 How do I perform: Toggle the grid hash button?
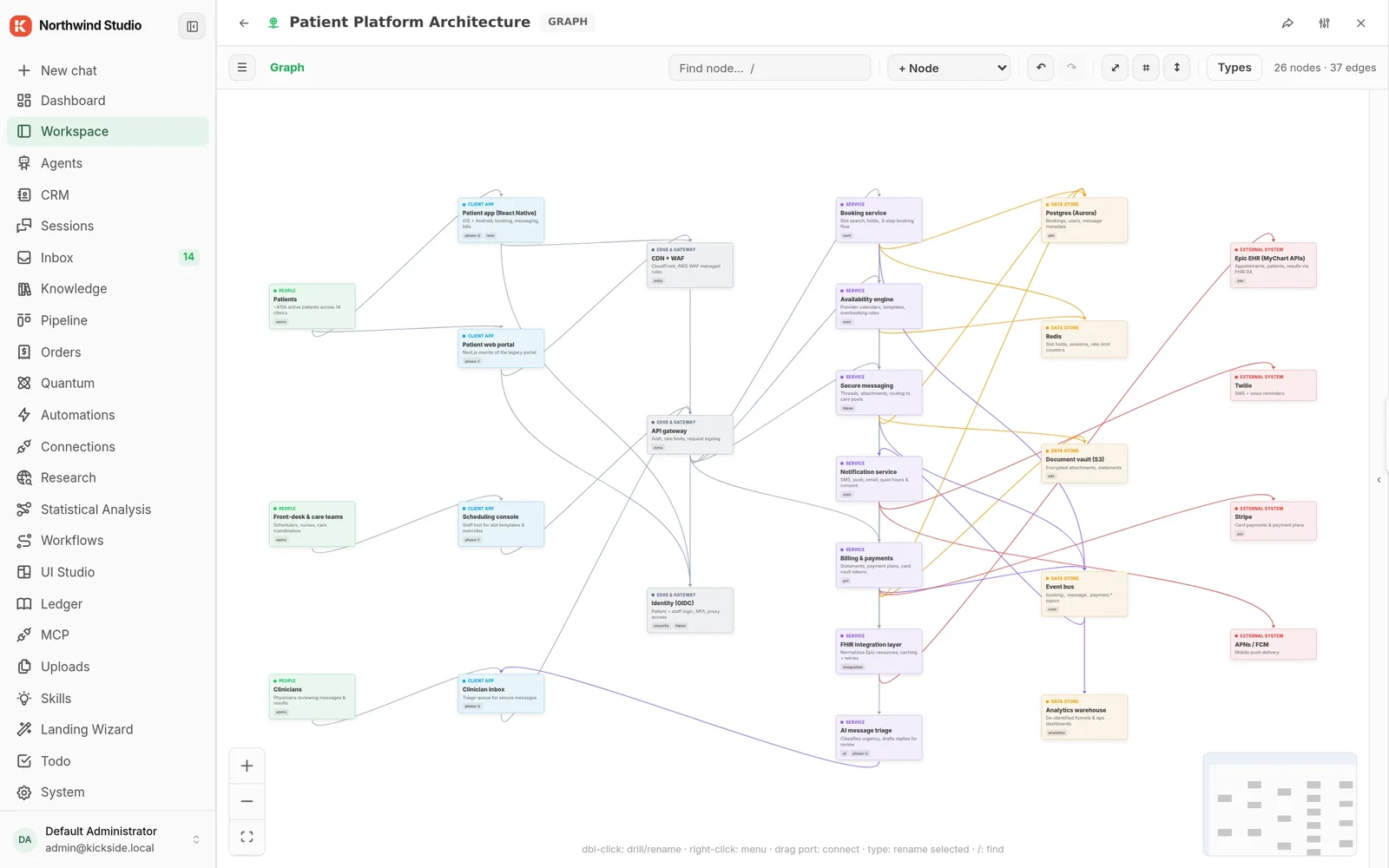pos(1146,68)
